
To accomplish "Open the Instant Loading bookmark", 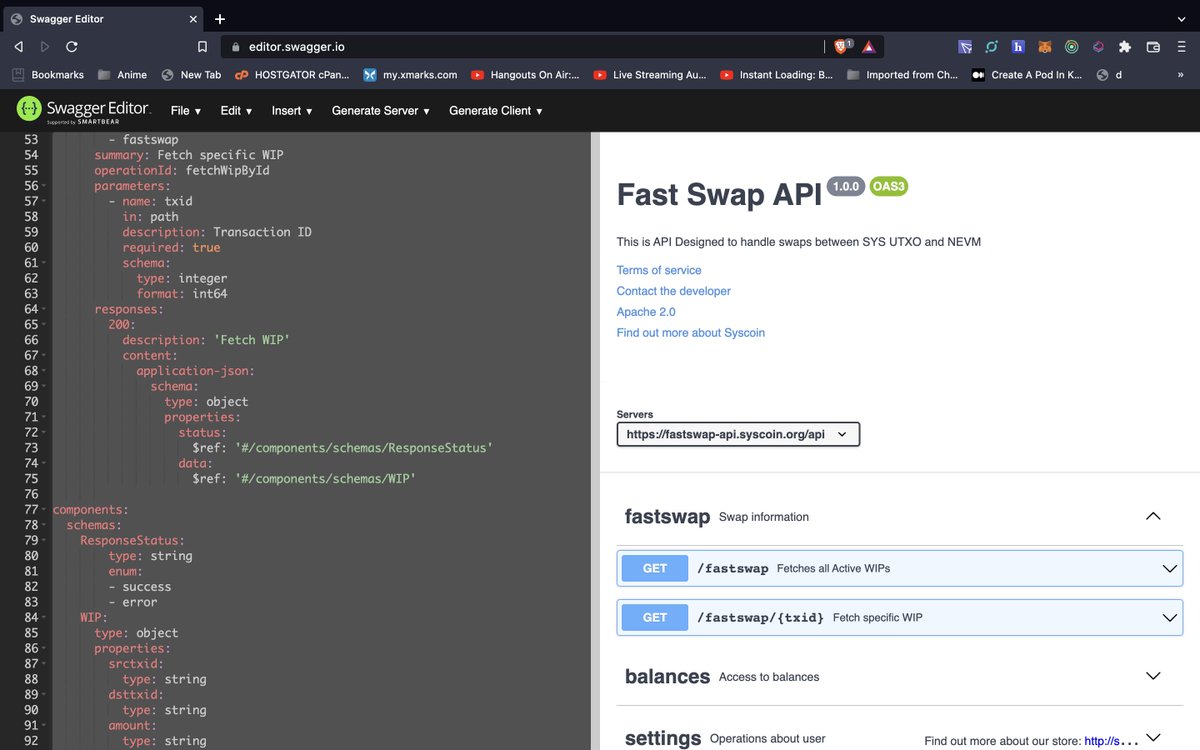I will pos(776,75).
